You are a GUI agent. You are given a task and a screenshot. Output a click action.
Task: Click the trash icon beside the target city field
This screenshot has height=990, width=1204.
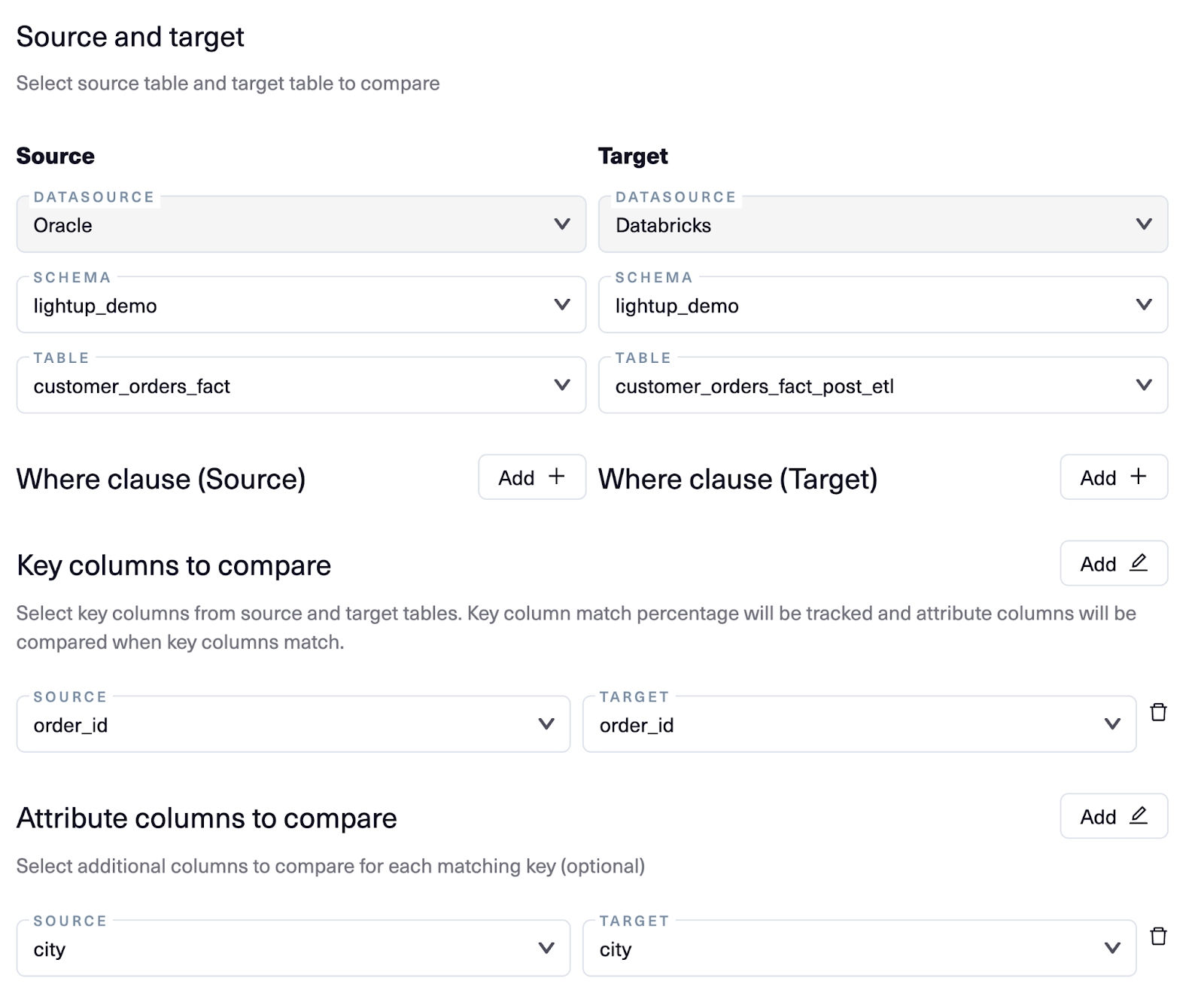click(1159, 937)
